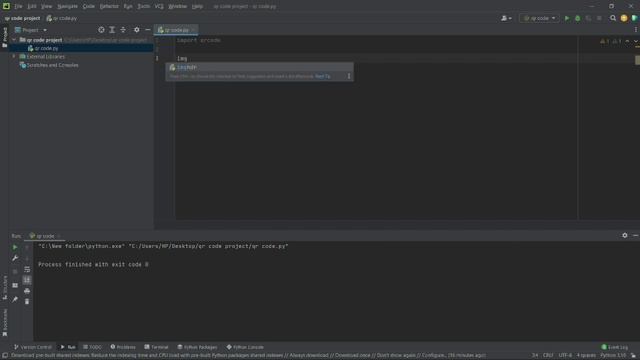This screenshot has height=360, width=640.
Task: Pin the qr code Run tab
Action: 15,299
